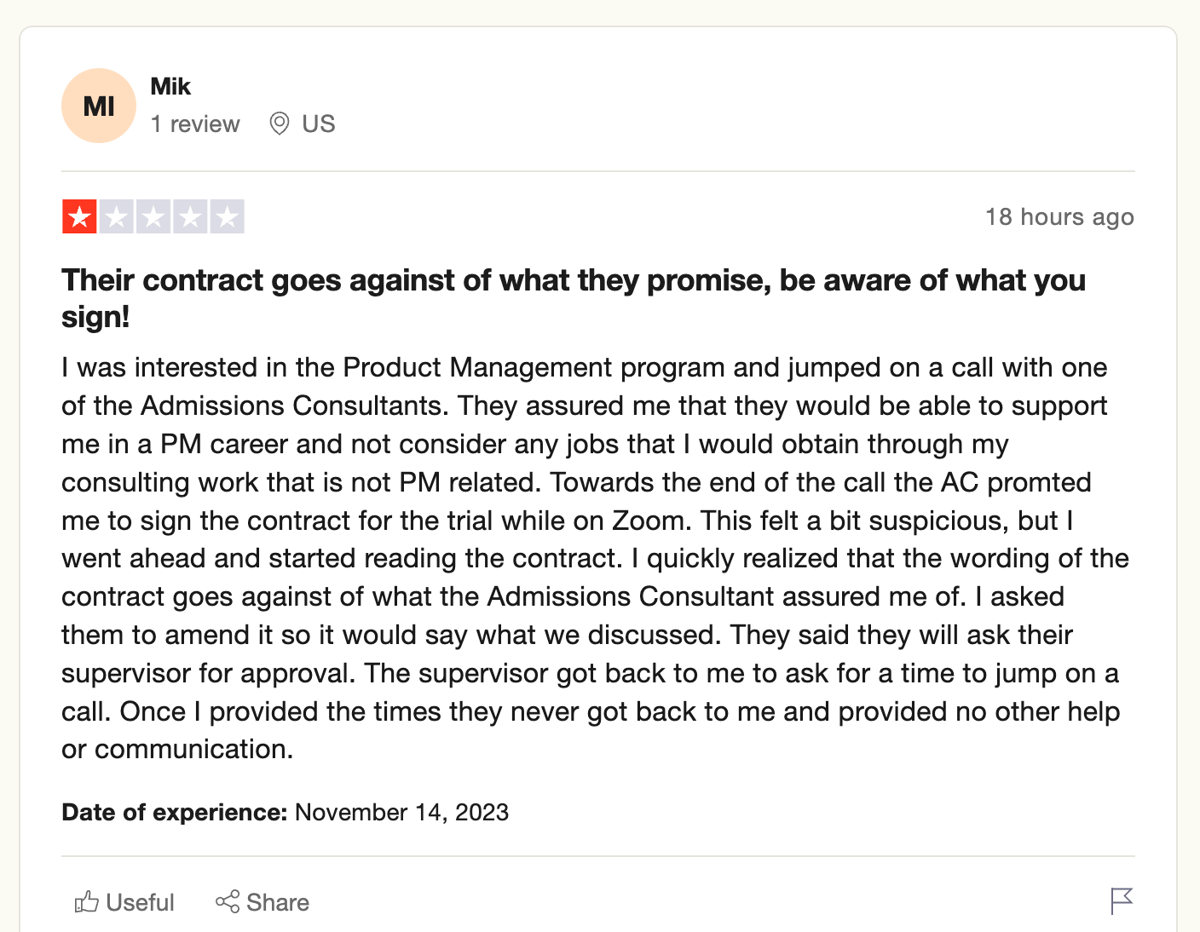1200x932 pixels.
Task: Click the location pin icon
Action: click(280, 124)
